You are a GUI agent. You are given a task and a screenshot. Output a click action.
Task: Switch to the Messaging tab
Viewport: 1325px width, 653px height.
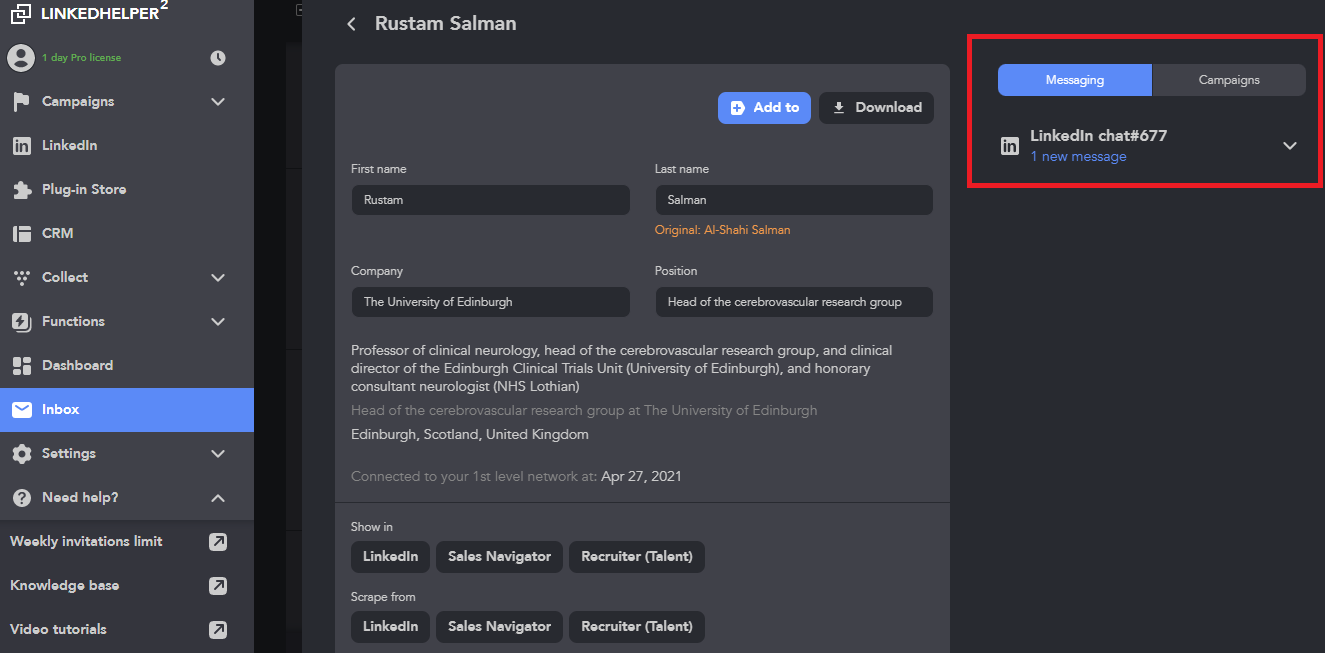(1075, 80)
